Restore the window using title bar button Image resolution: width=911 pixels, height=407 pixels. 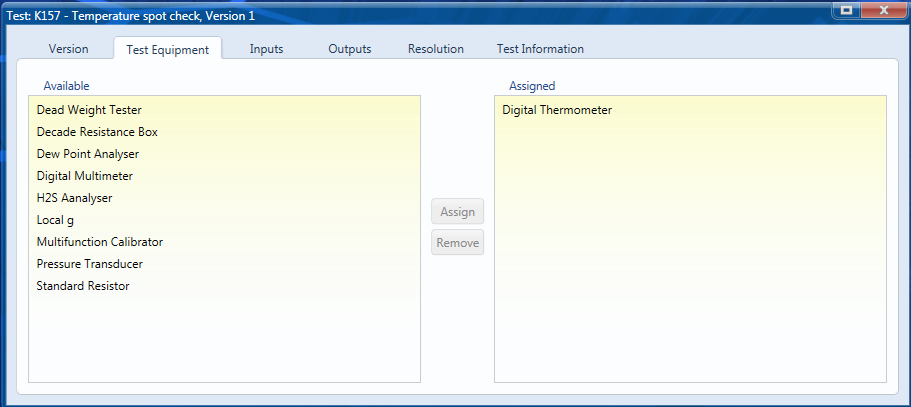(x=847, y=9)
